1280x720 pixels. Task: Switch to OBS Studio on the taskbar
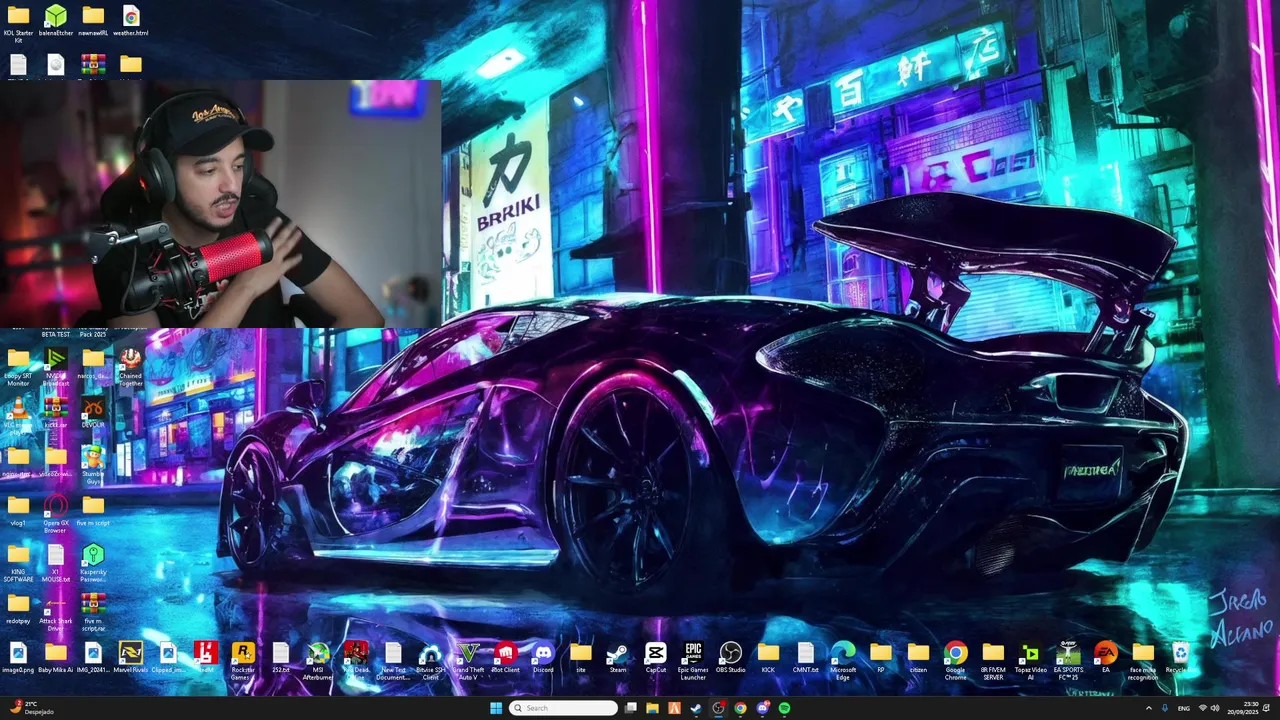(x=718, y=708)
